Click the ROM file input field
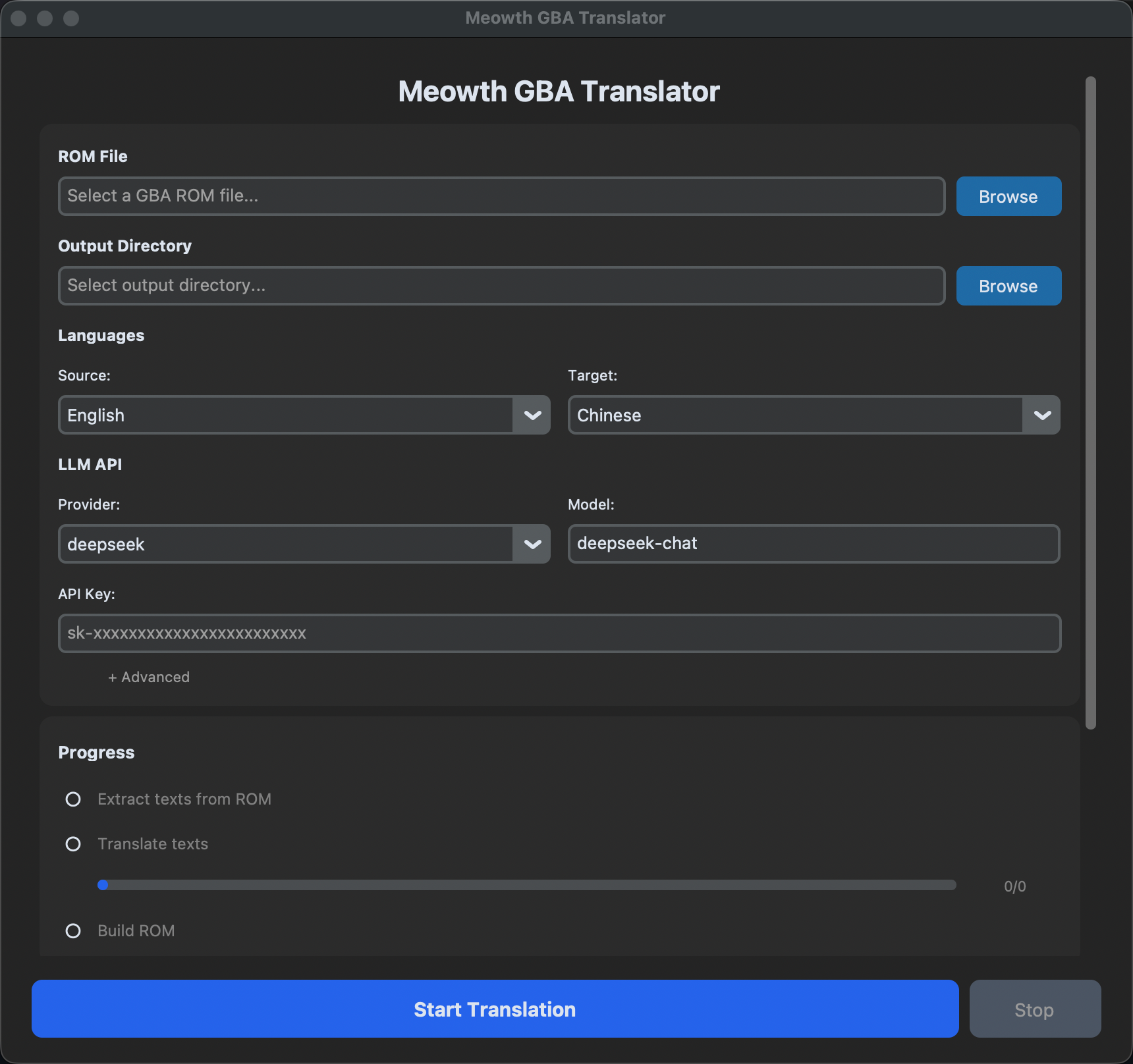Screen dimensions: 1133x1064 coord(501,196)
